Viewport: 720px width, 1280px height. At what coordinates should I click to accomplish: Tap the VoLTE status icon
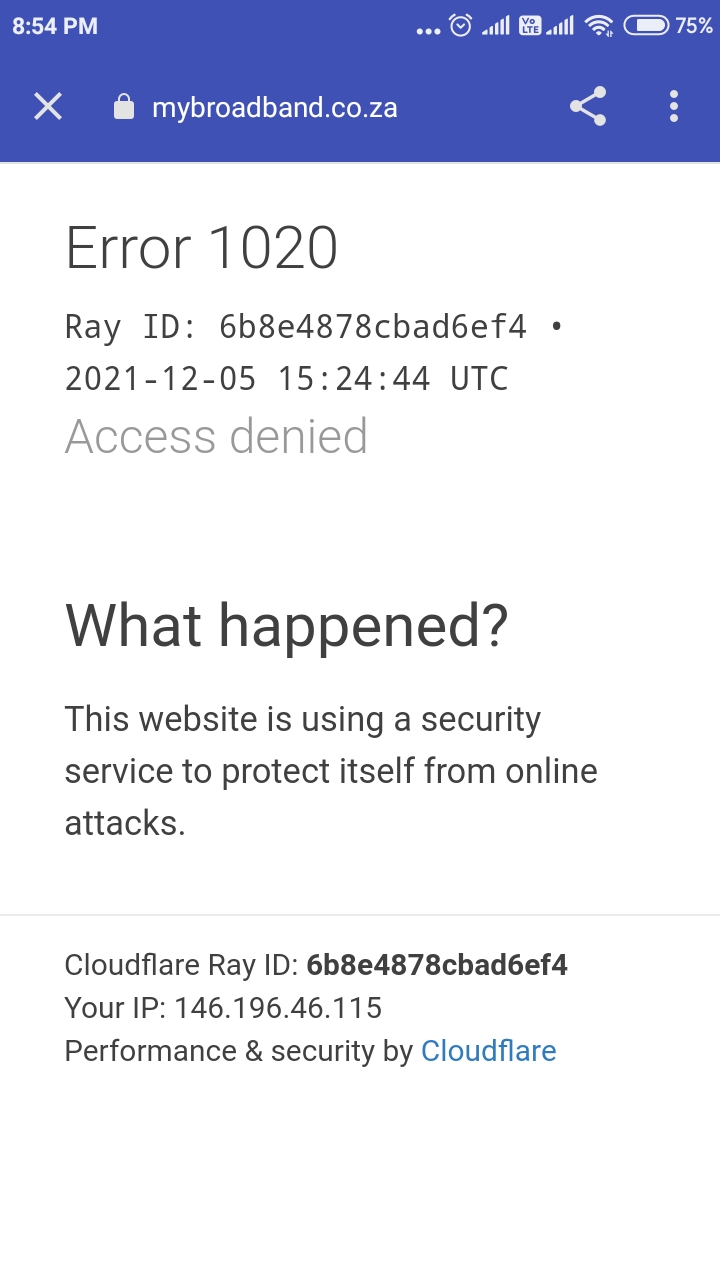[529, 27]
